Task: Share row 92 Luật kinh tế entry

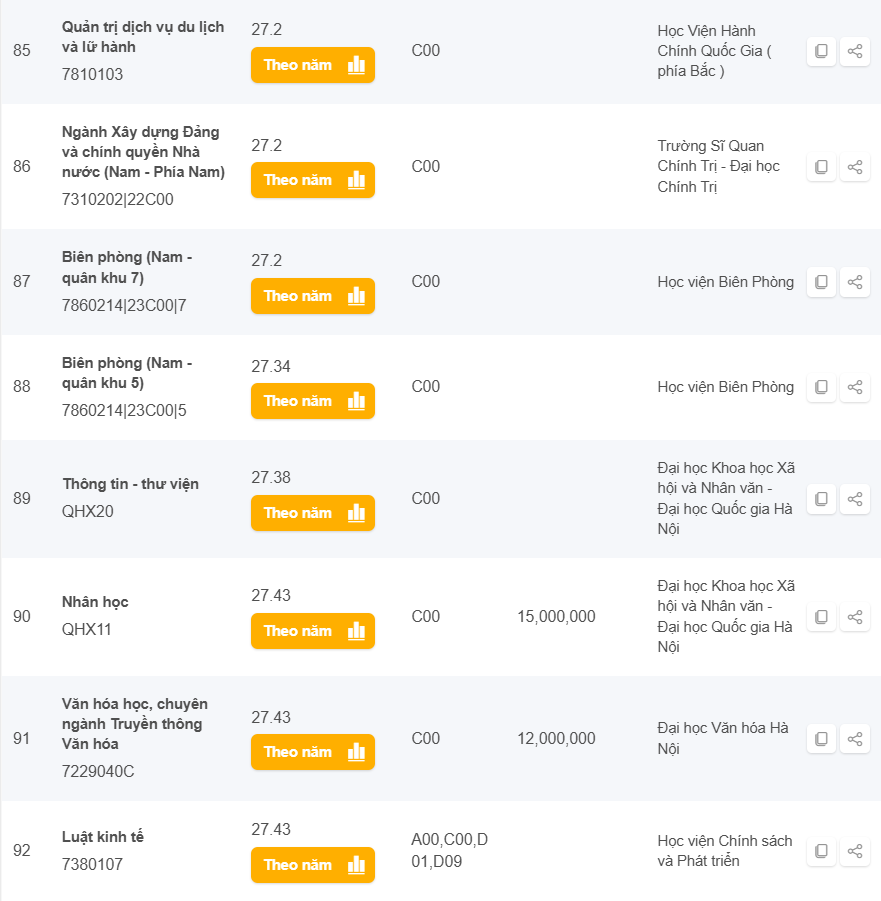Action: pos(855,851)
